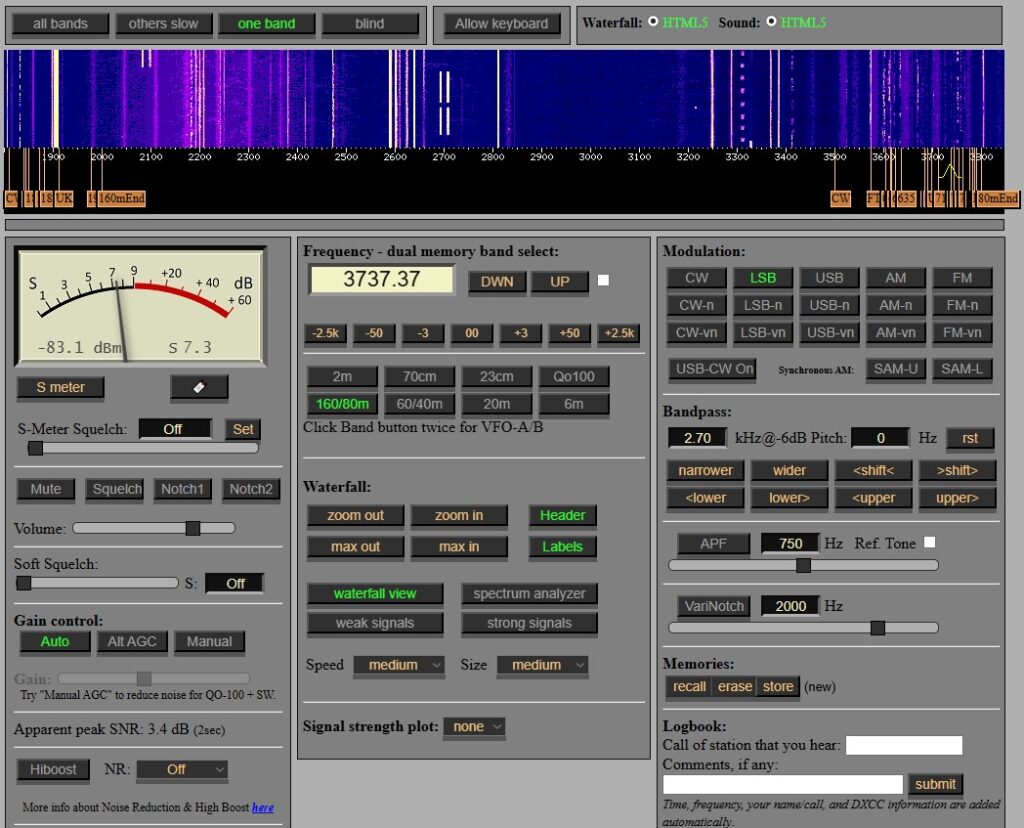
Task: Switch to the all bands view
Action: coord(59,24)
